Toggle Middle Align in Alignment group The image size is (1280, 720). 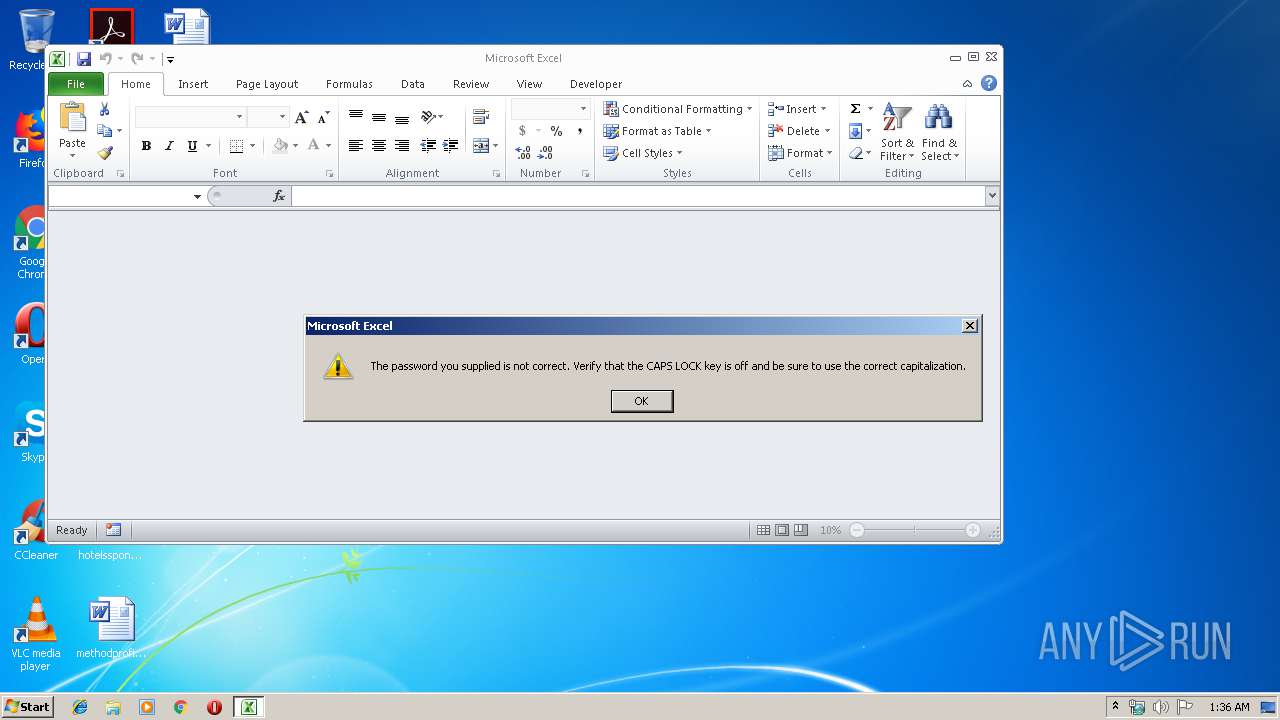click(379, 117)
